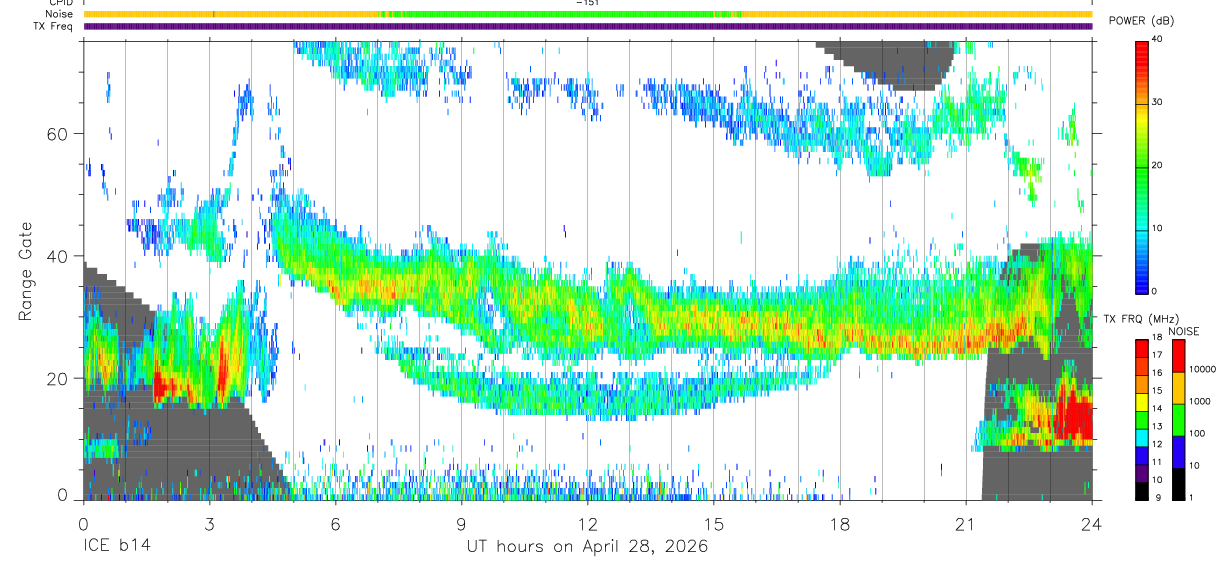Click the cyan 12–13 MHz swatch in TX FRQ legend
The width and height of the screenshot is (1228, 567).
(1142, 437)
